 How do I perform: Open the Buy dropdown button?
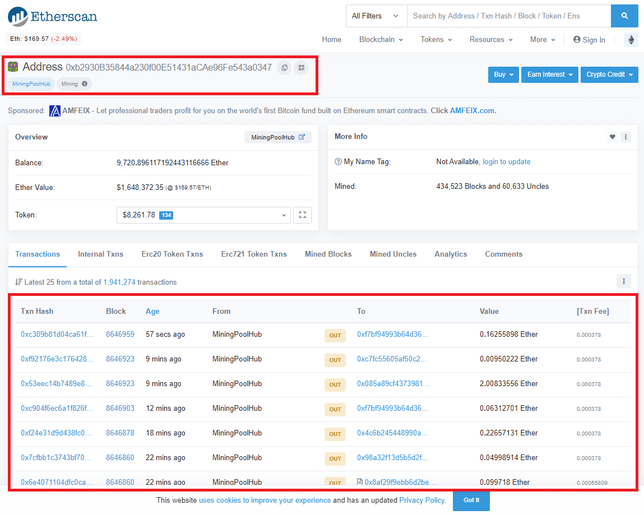(503, 75)
